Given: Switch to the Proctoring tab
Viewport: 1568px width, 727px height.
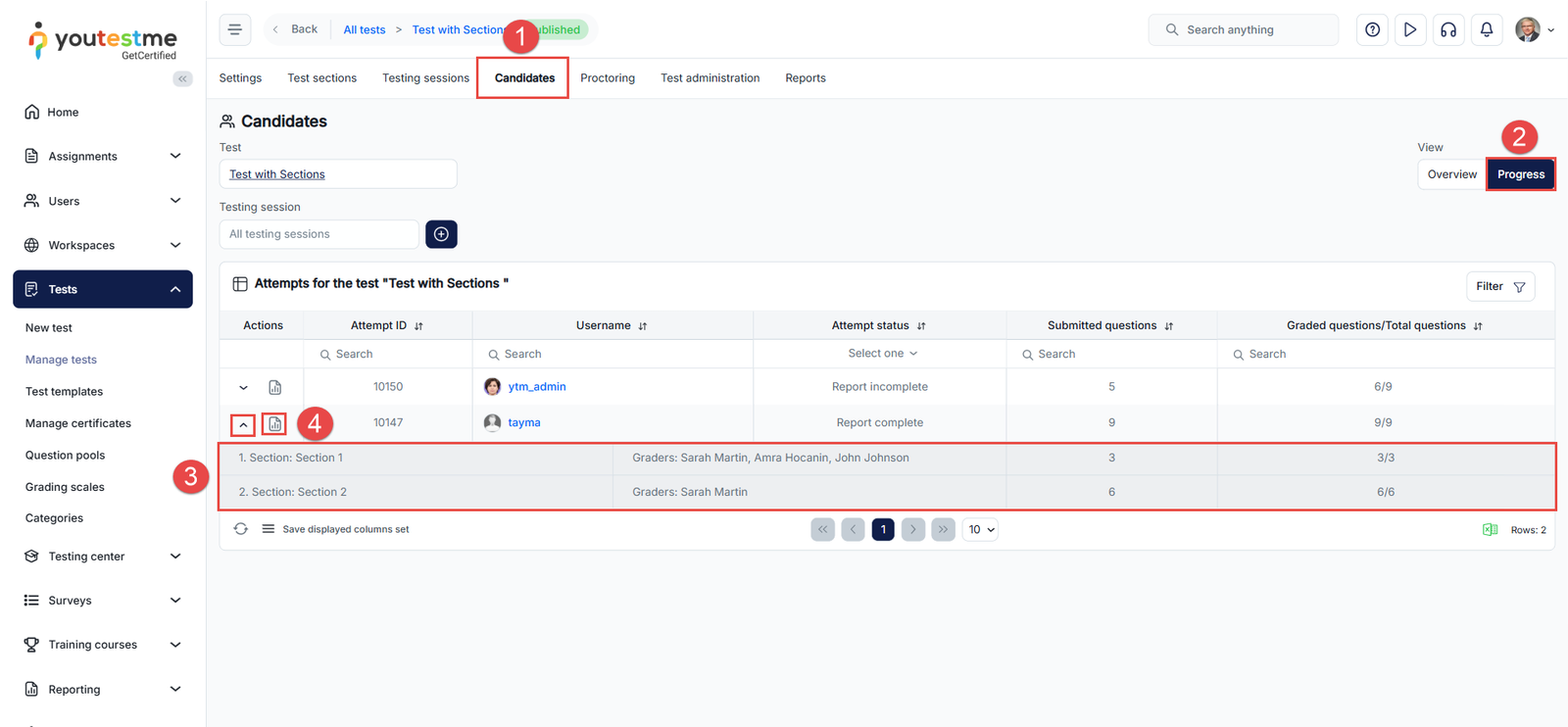Looking at the screenshot, I should pos(607,78).
